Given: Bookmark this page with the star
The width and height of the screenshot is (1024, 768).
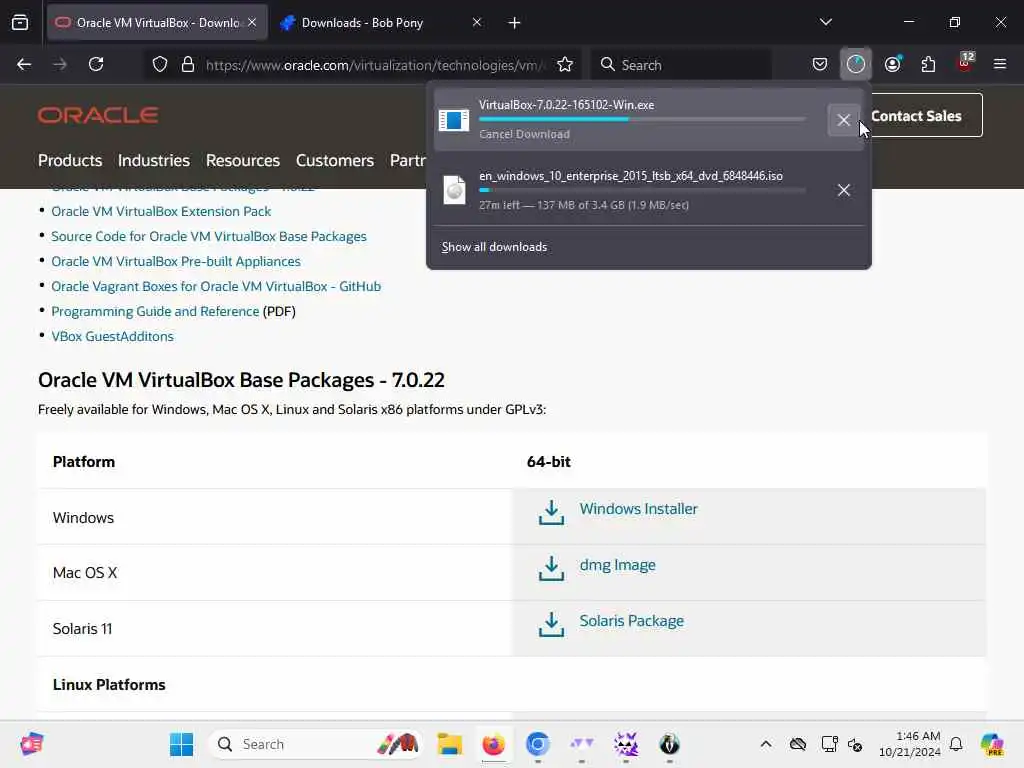Looking at the screenshot, I should click(565, 65).
